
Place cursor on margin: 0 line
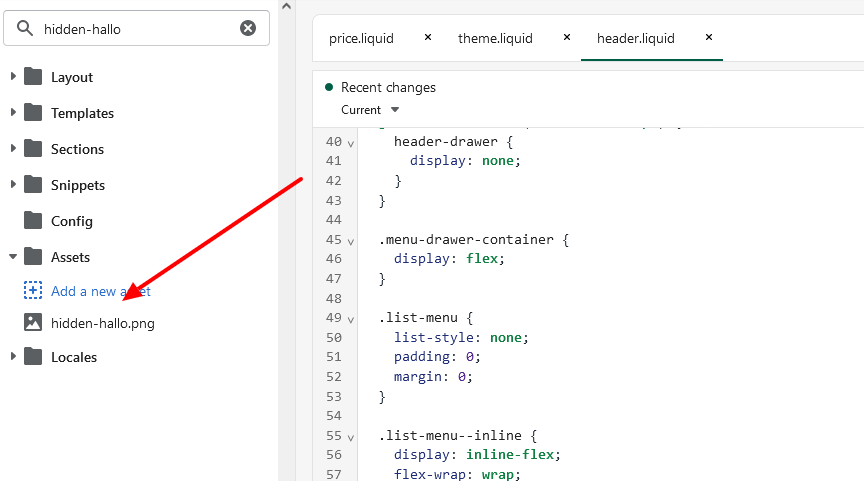point(433,376)
